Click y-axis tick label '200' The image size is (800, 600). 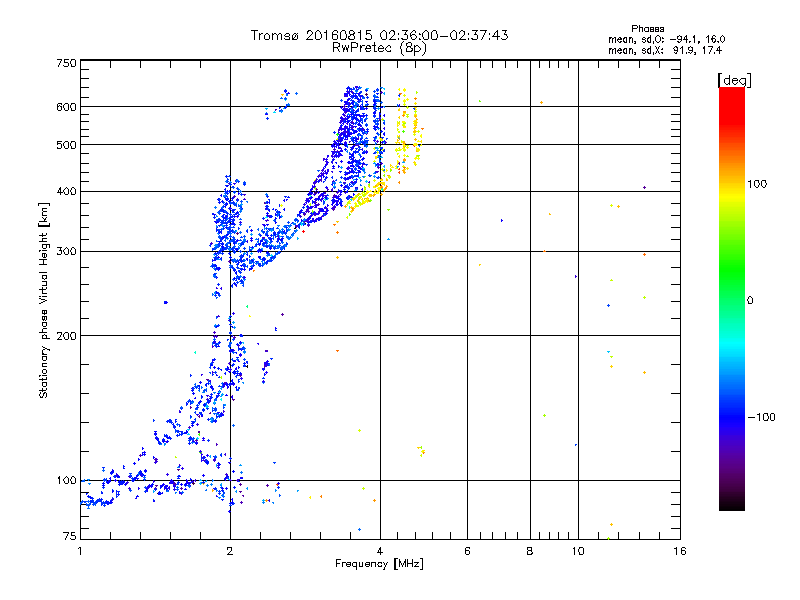[x=66, y=336]
